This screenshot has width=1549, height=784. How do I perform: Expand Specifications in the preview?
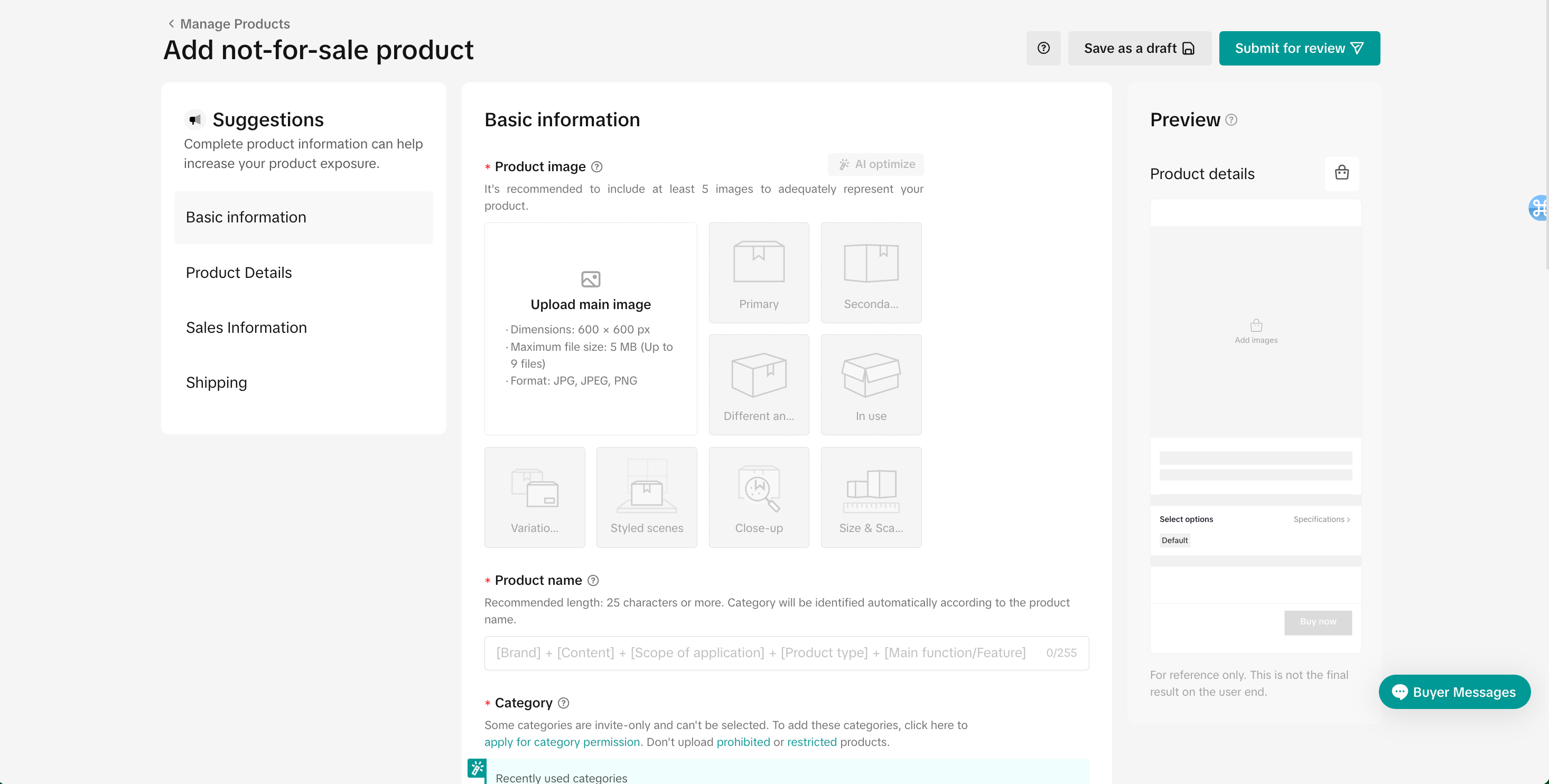[x=1321, y=519]
